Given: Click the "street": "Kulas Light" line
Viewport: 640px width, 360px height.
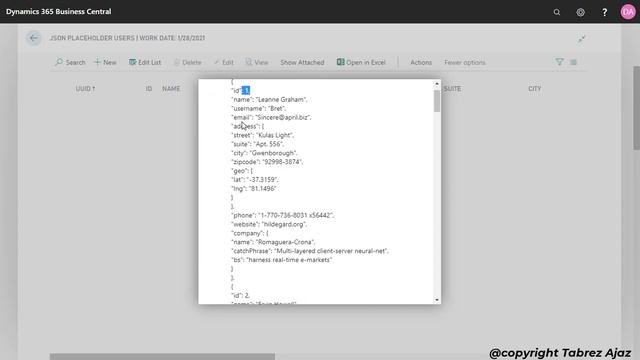Looking at the screenshot, I should [262, 135].
